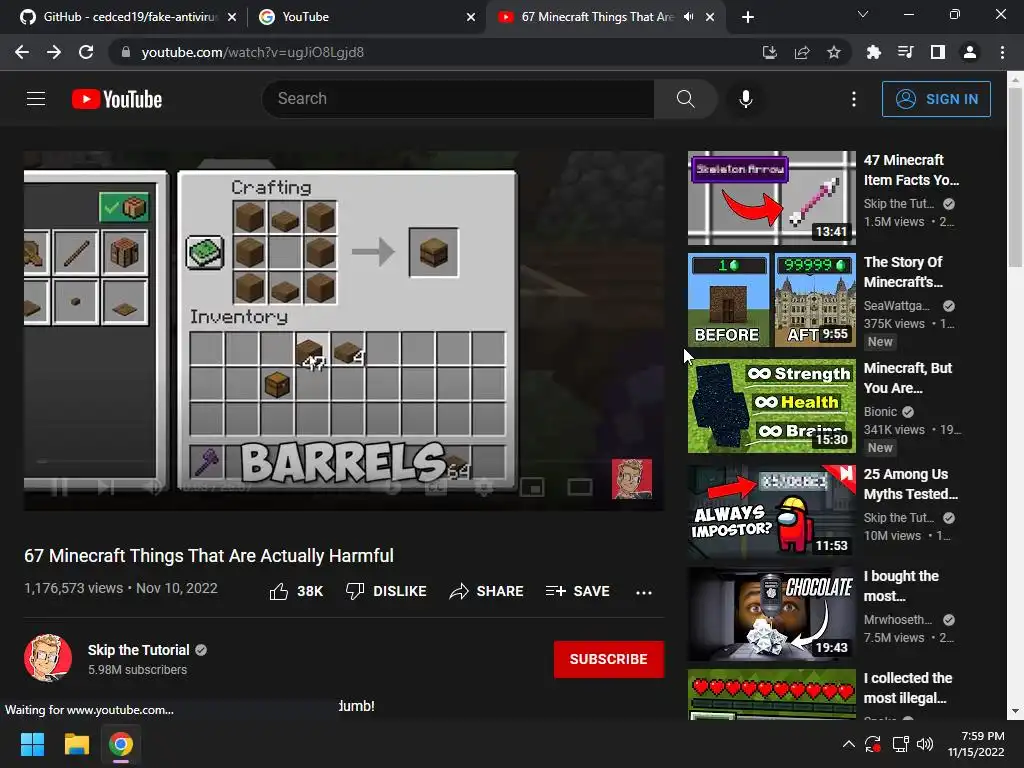The height and width of the screenshot is (768, 1024).
Task: Click the DISLIKE button
Action: click(386, 591)
